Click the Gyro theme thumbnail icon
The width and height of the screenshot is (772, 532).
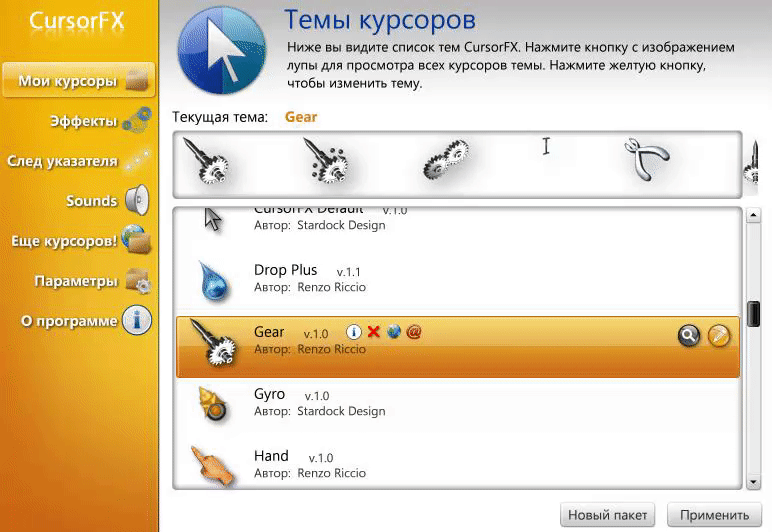(x=213, y=404)
